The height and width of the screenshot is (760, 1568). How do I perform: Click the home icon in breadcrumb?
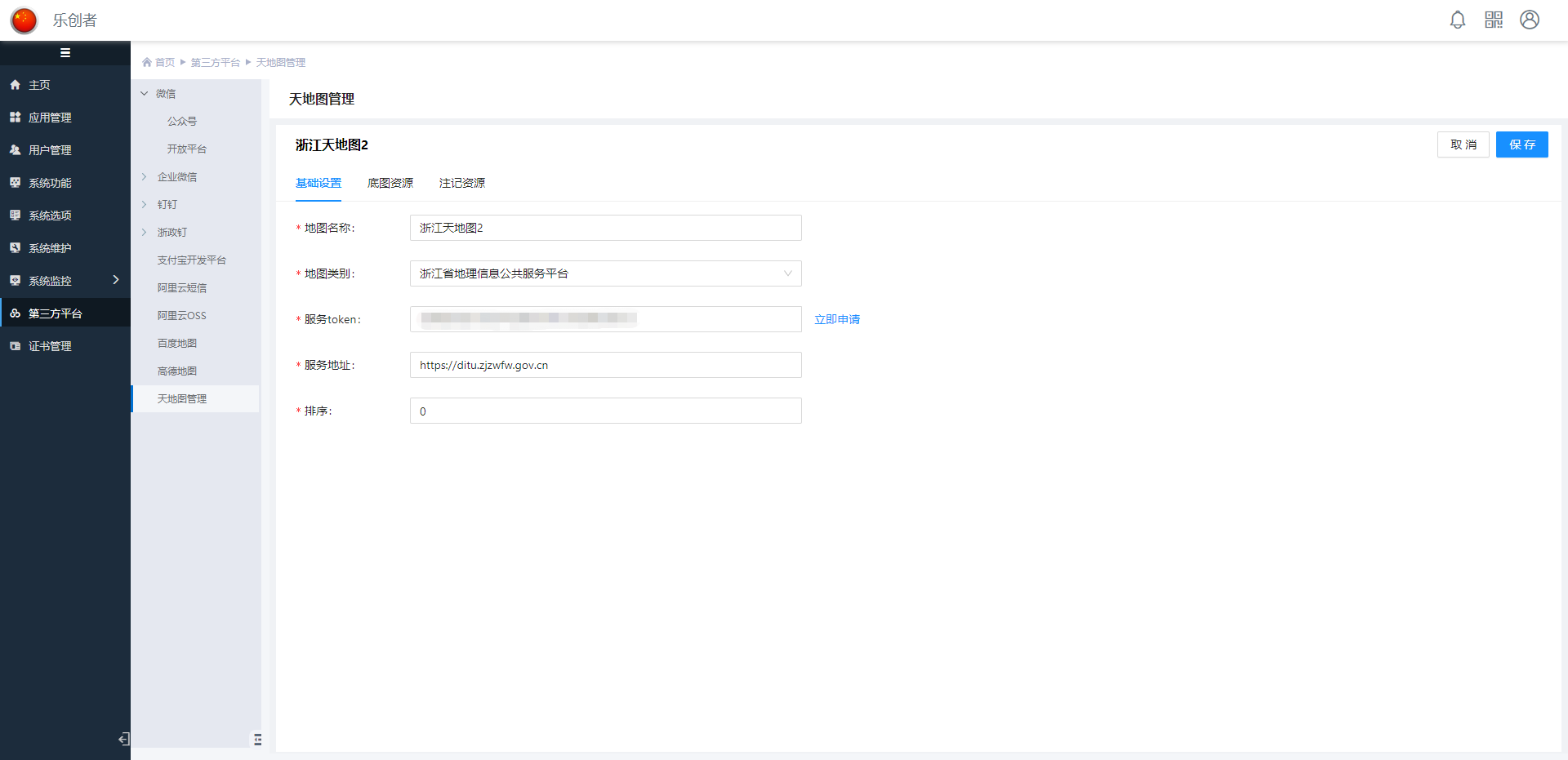(147, 62)
